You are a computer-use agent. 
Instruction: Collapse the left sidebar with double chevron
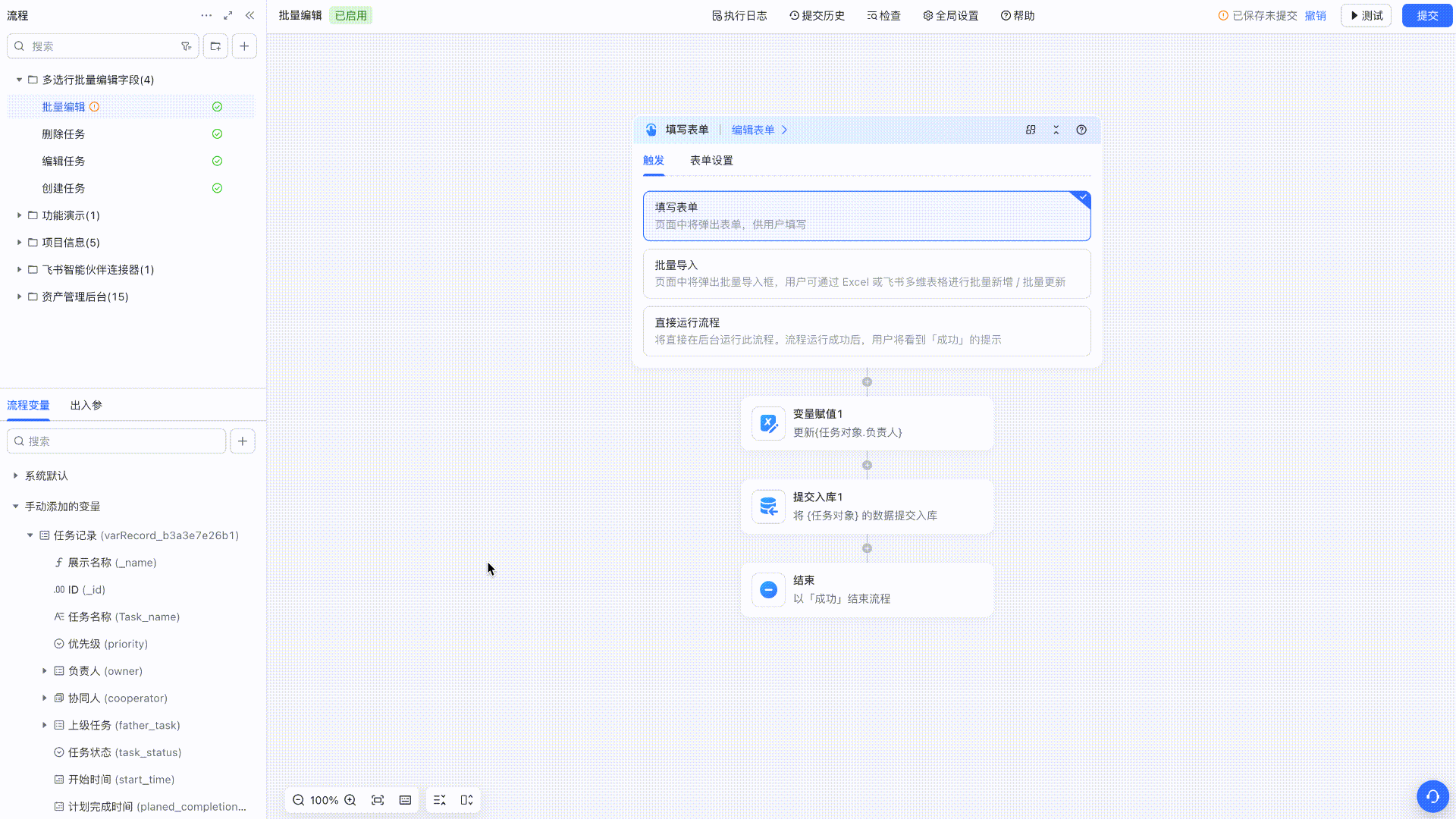249,15
